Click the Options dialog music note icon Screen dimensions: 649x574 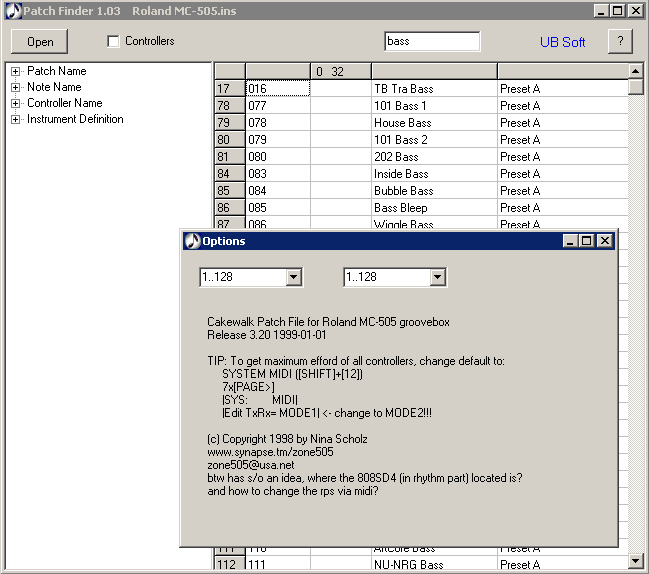(192, 241)
